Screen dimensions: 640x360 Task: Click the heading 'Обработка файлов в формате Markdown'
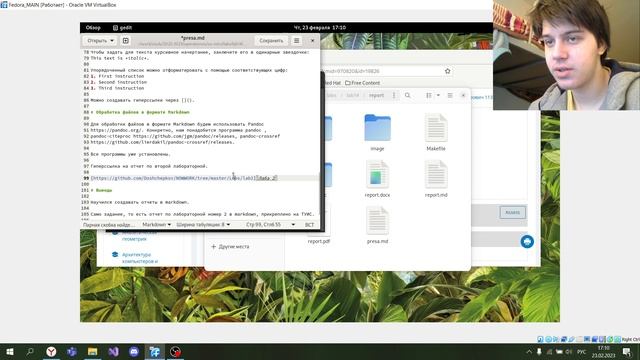(x=142, y=112)
